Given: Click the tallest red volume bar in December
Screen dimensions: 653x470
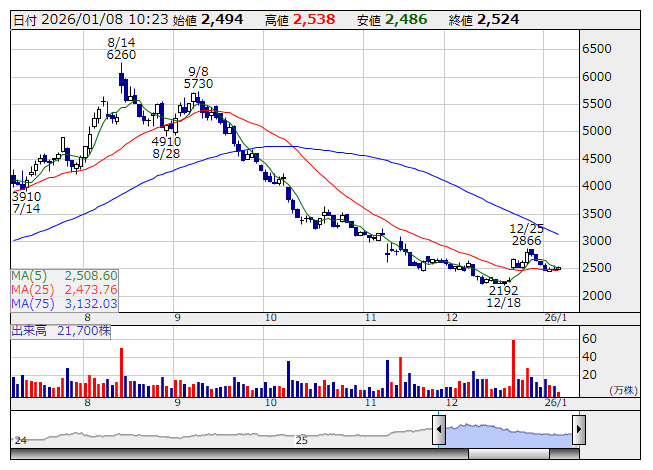Looking at the screenshot, I should click(513, 368).
